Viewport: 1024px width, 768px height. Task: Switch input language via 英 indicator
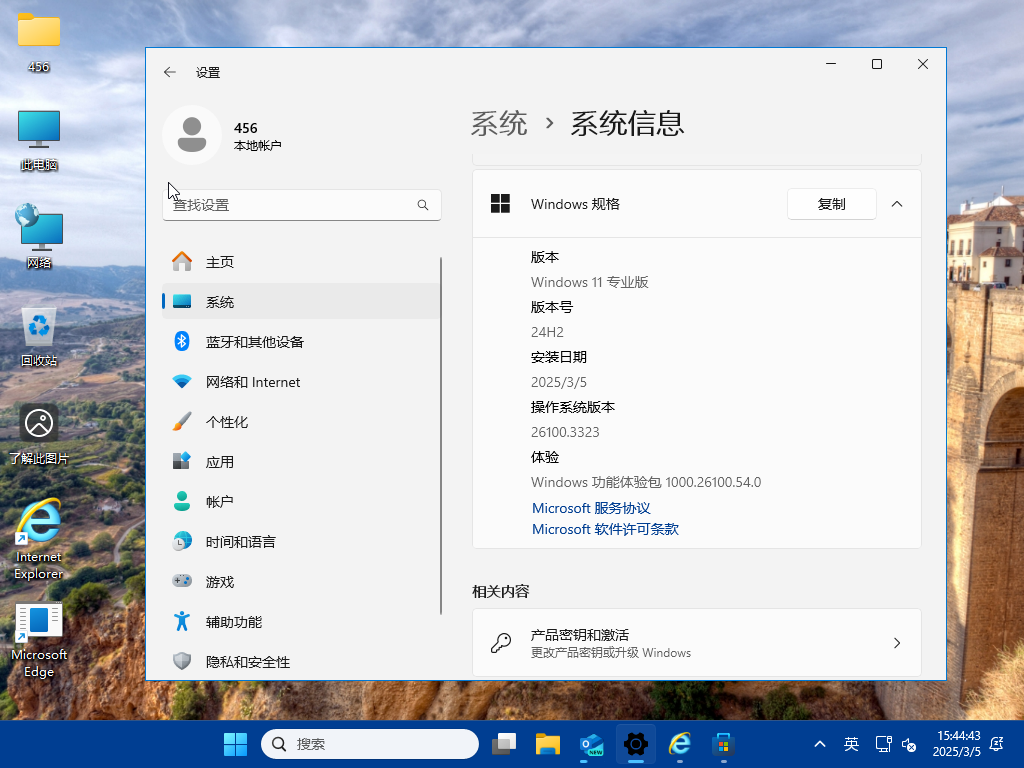coord(851,744)
